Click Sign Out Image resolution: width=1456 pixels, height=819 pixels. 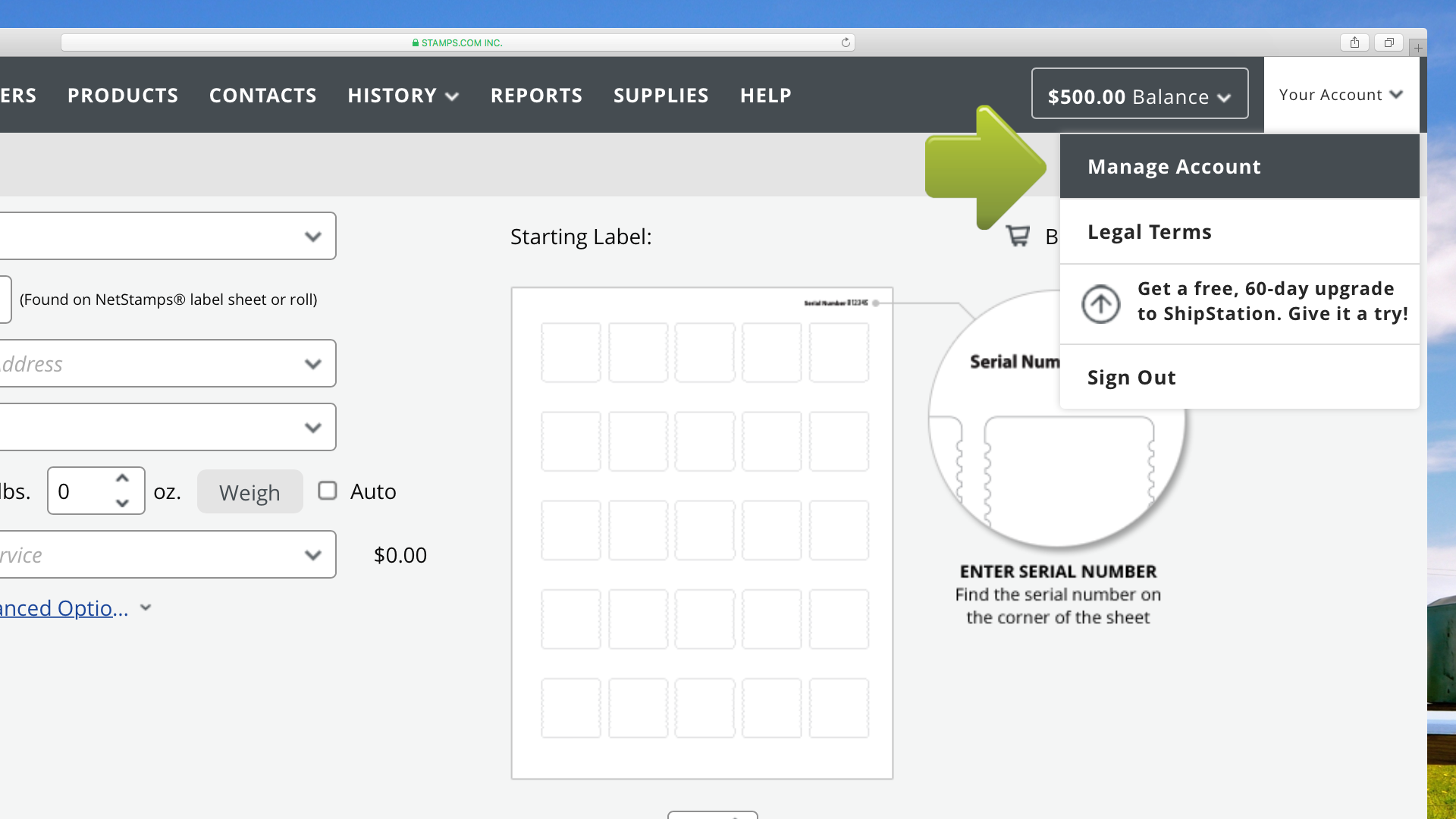point(1131,377)
